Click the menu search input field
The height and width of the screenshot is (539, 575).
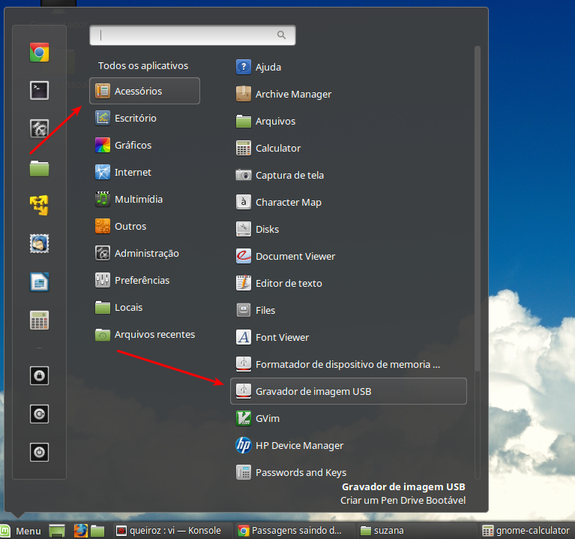(x=192, y=35)
